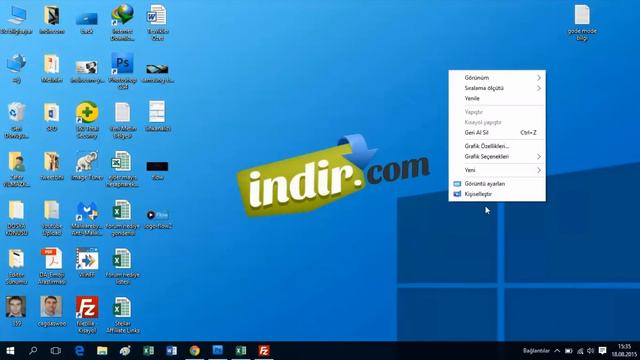Open the network tray icon
The image size is (640, 360).
580,351
